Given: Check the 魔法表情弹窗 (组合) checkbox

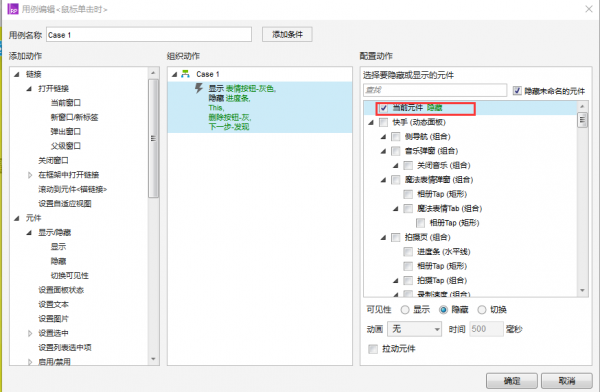Looking at the screenshot, I should coord(396,180).
